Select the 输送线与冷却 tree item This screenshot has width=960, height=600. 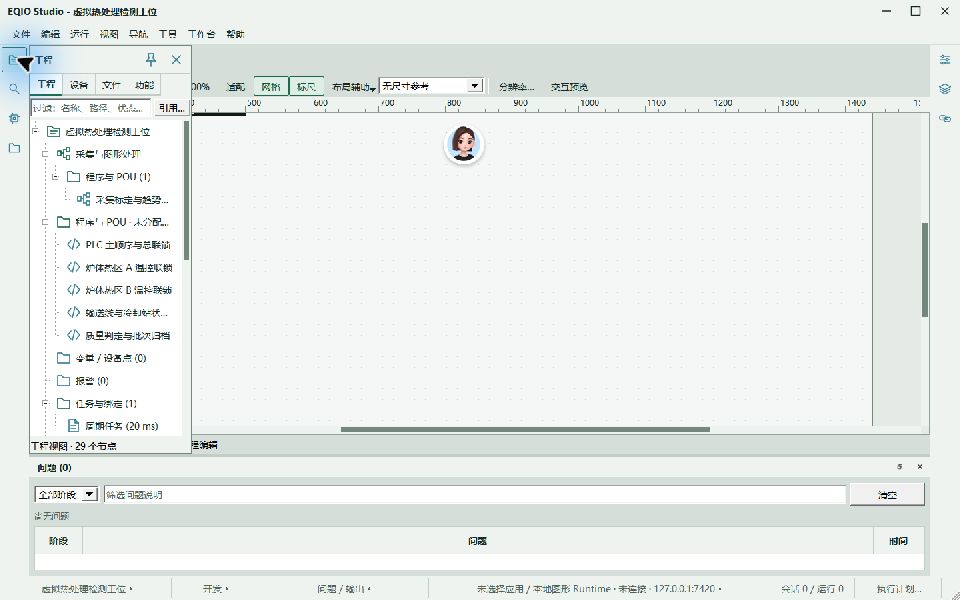[126, 312]
